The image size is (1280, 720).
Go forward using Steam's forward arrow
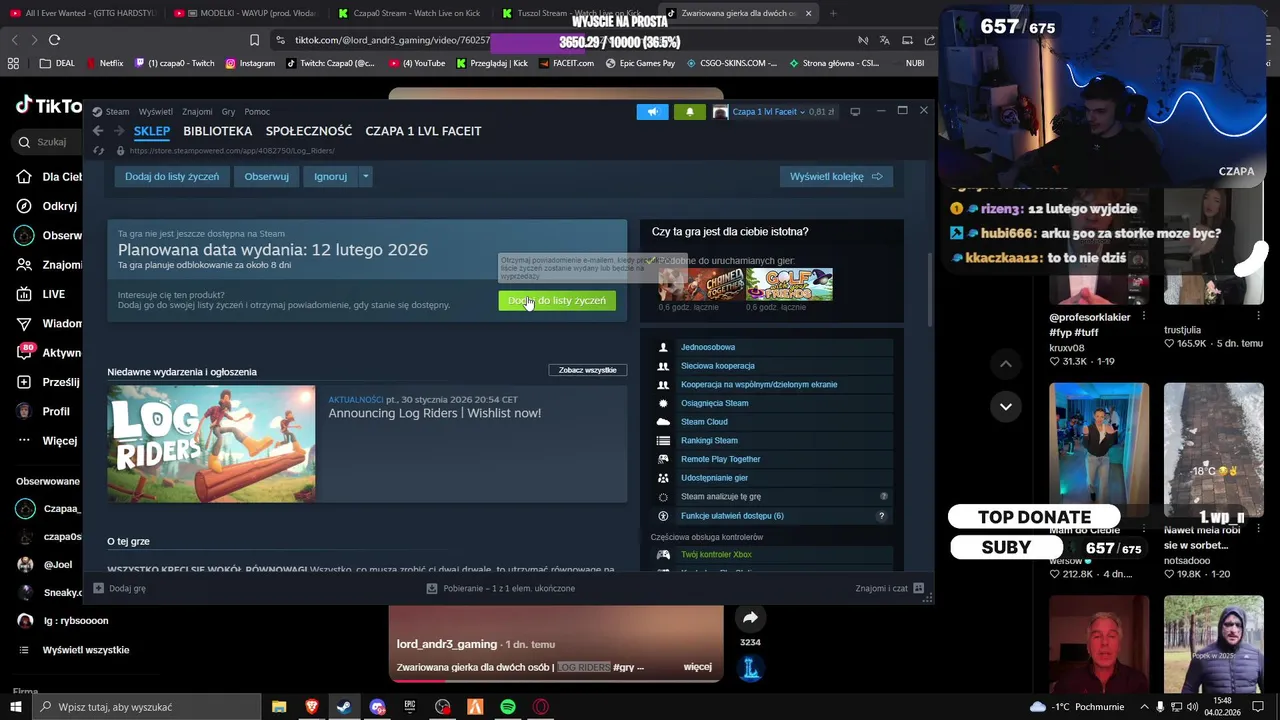point(119,131)
